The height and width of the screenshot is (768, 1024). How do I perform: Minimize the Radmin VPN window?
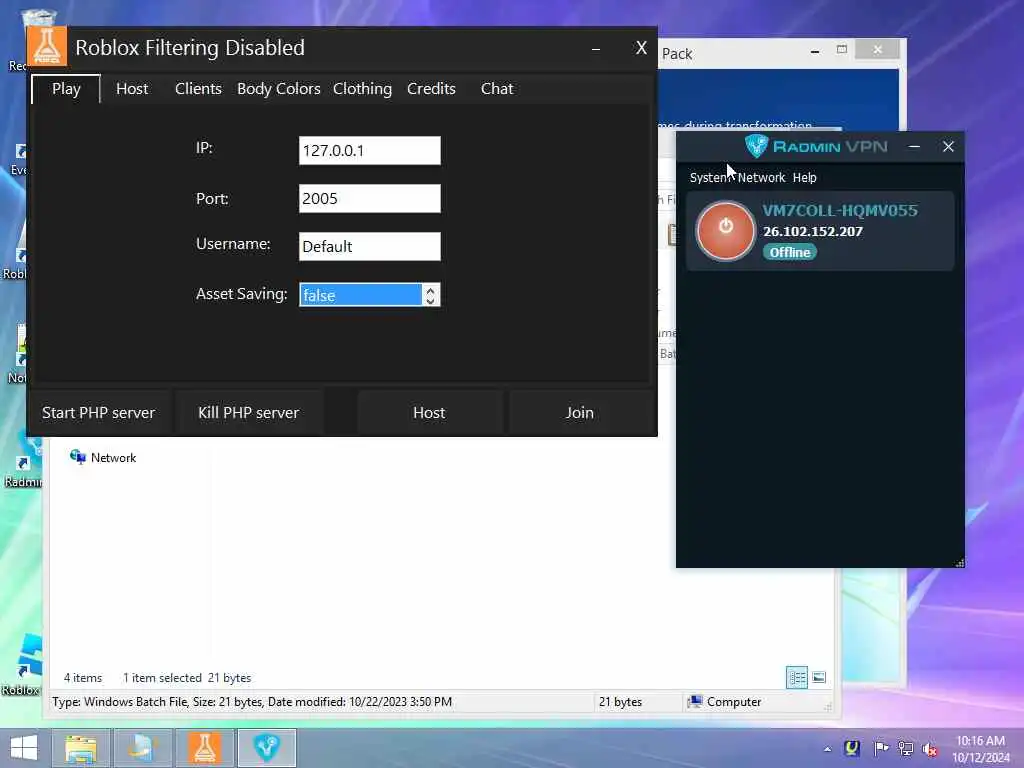coord(914,146)
